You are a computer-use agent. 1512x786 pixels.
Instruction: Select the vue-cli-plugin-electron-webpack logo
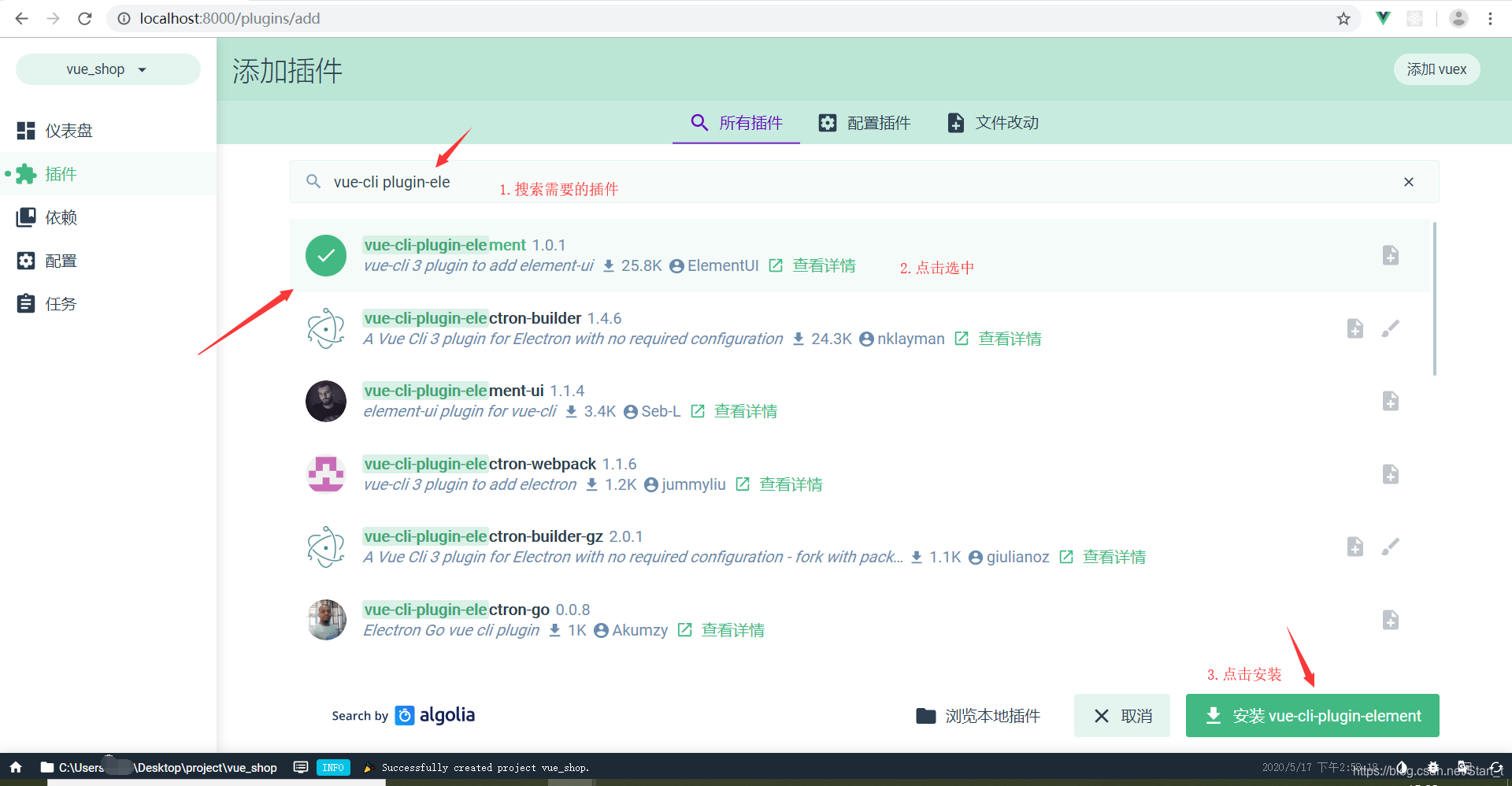(x=326, y=474)
